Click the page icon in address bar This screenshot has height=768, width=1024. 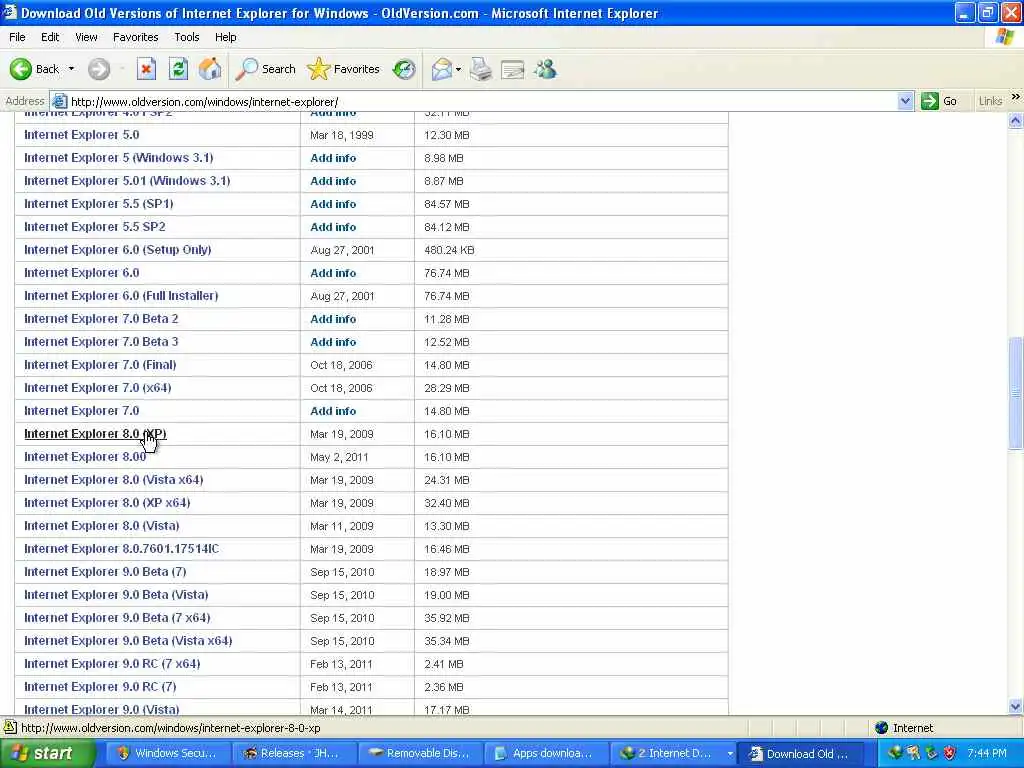[x=59, y=101]
